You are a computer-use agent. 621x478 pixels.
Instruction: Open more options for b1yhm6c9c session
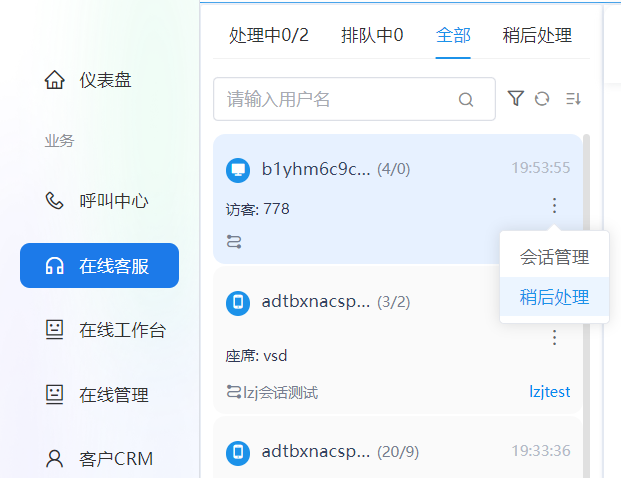pos(554,206)
